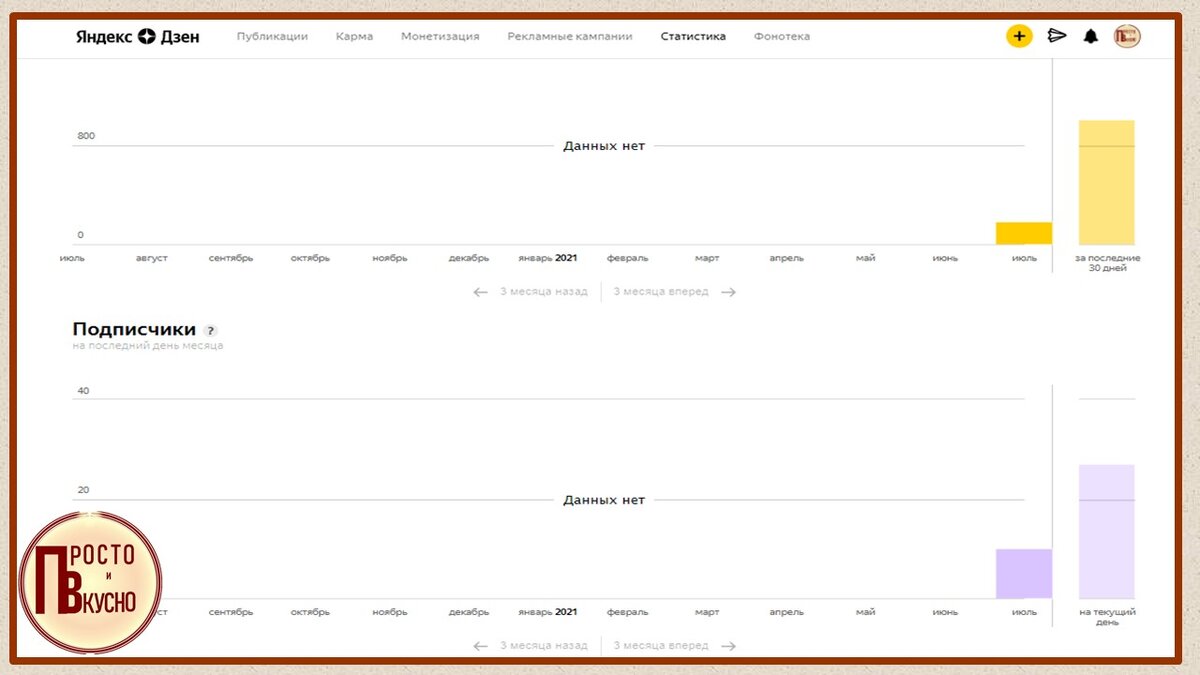
Task: Click 'за последние 30 дней' label
Action: (x=1107, y=263)
